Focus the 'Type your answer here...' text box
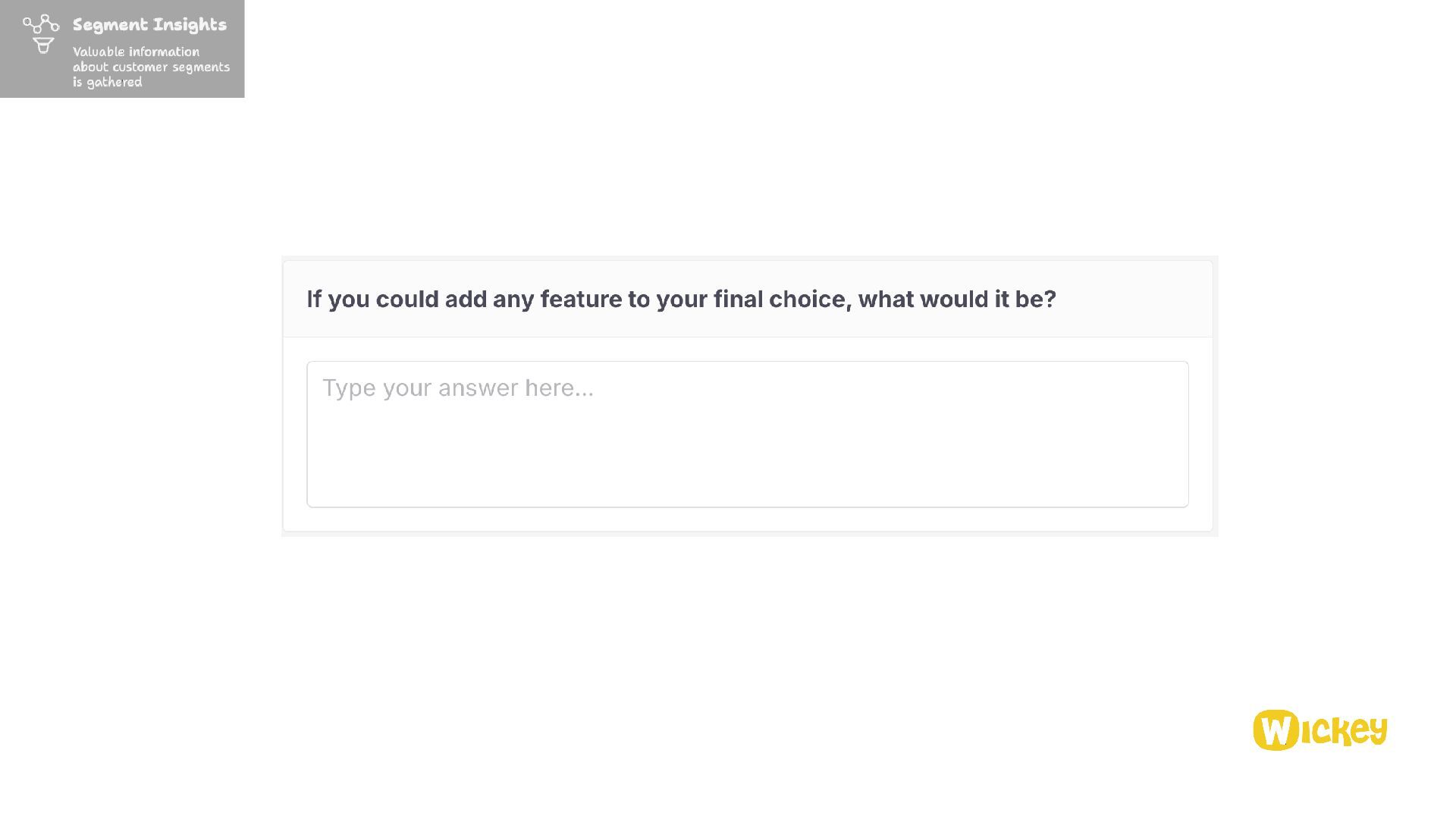Image resolution: width=1456 pixels, height=819 pixels. (747, 434)
